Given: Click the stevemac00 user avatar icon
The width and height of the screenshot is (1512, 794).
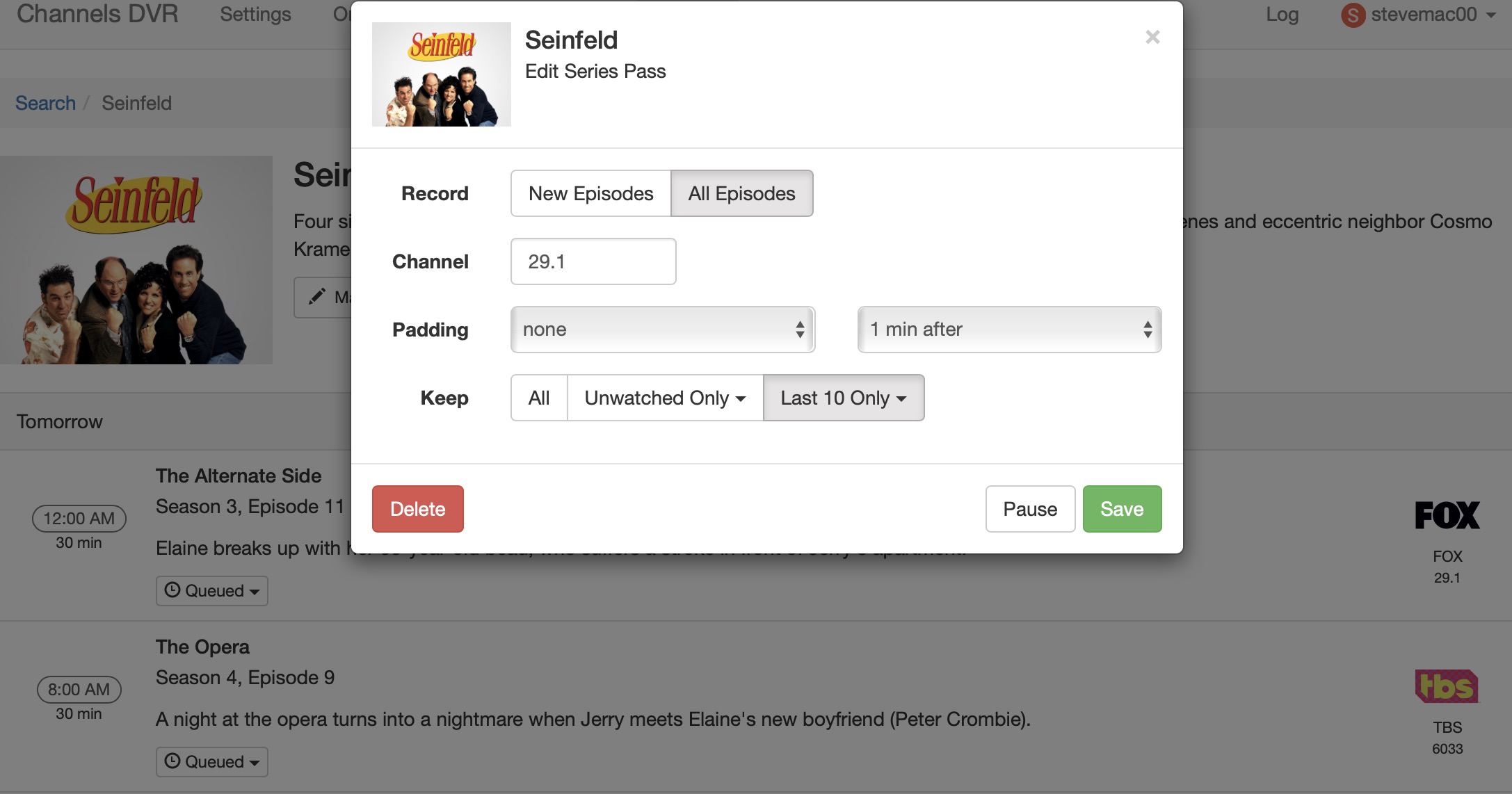Looking at the screenshot, I should [1353, 15].
